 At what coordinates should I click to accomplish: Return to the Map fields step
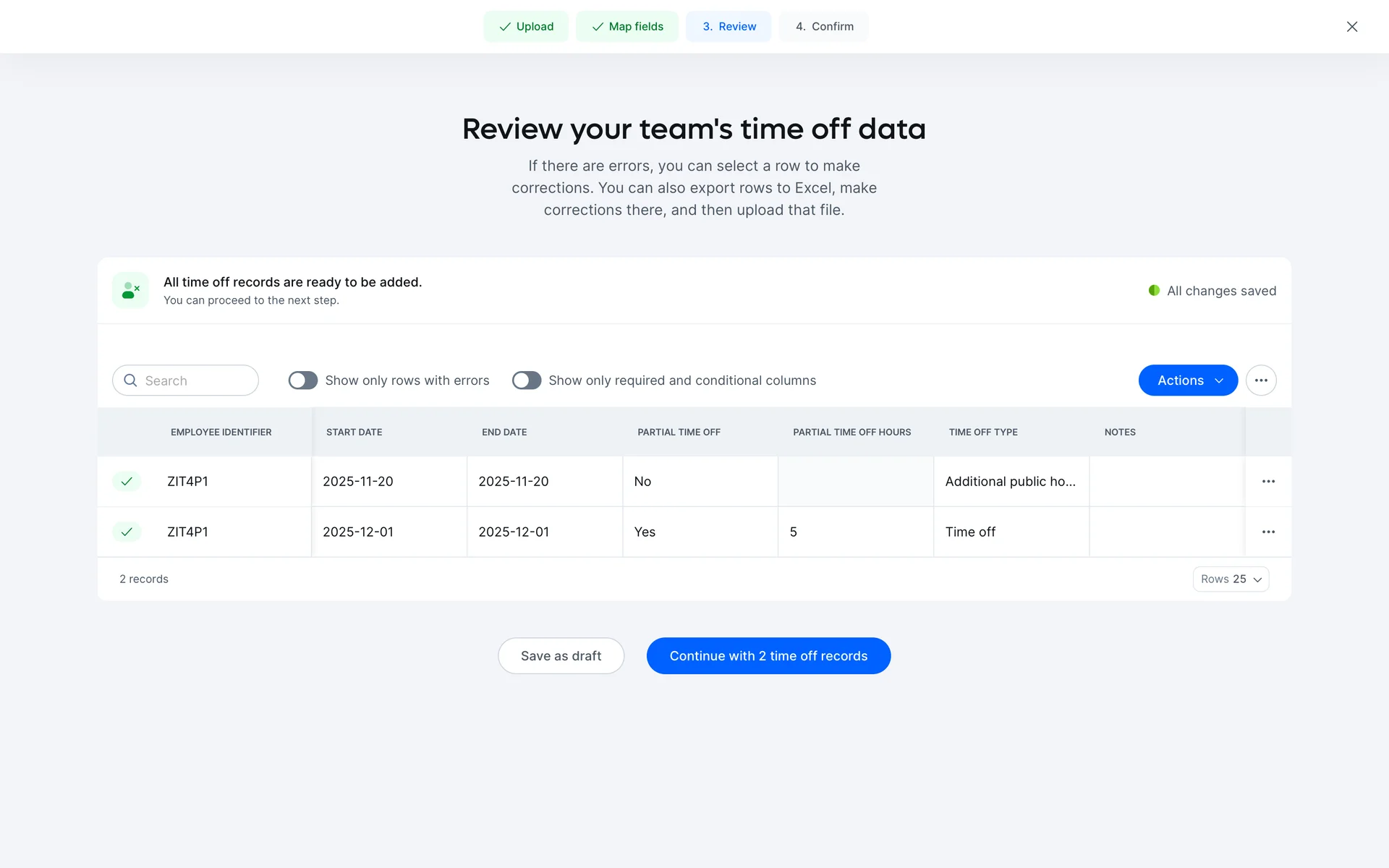(x=627, y=27)
